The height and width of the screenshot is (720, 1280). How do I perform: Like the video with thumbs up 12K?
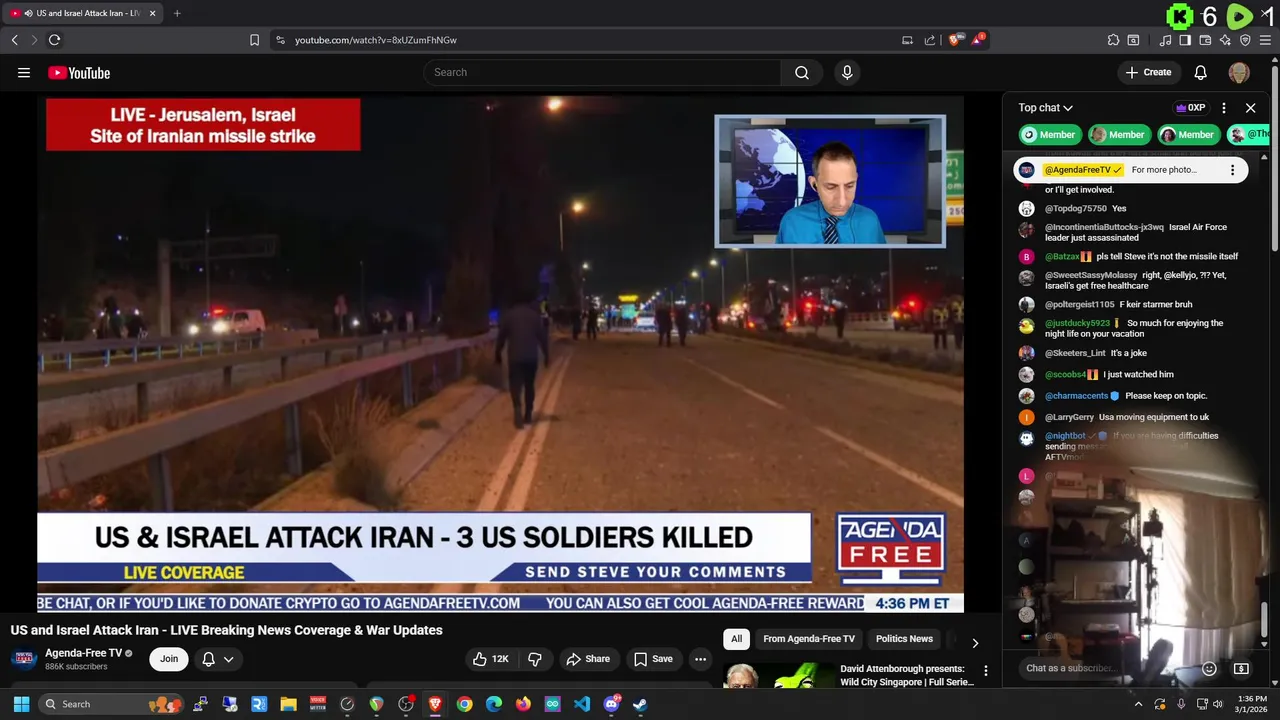click(491, 659)
